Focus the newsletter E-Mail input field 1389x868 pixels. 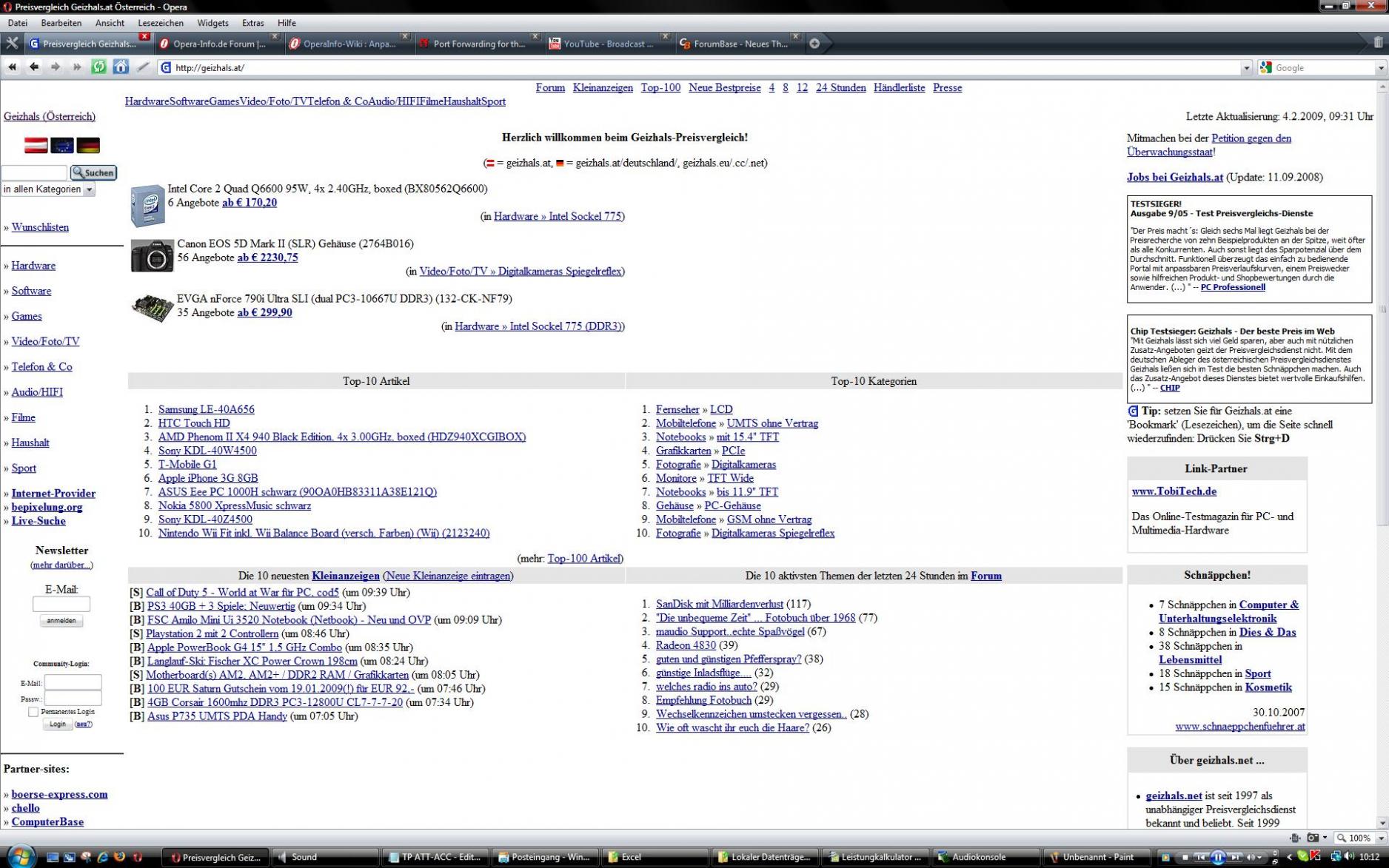61,605
